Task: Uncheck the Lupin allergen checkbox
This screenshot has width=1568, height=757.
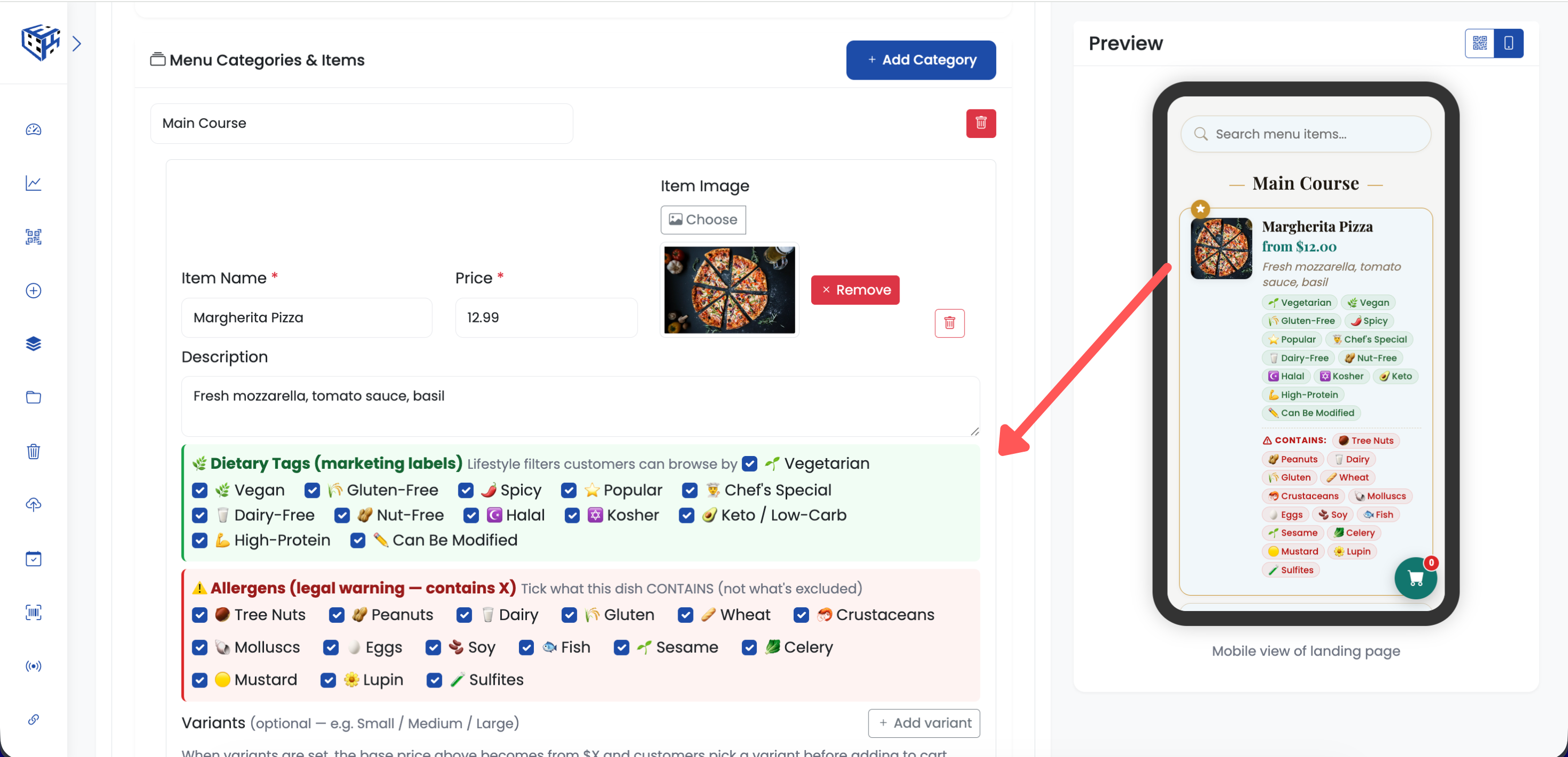Action: [328, 680]
